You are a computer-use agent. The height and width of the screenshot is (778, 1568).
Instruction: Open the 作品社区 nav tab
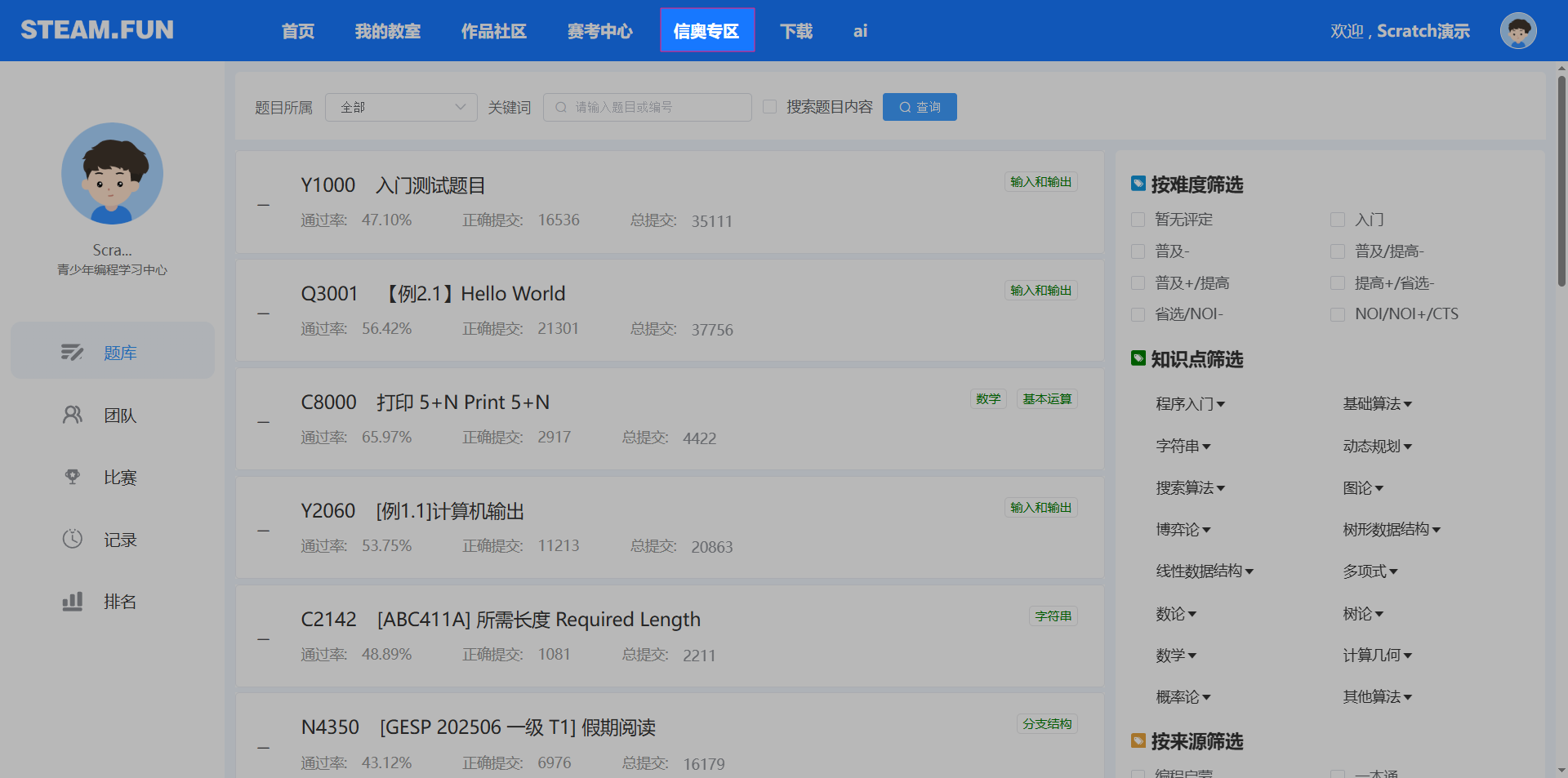[x=494, y=31]
